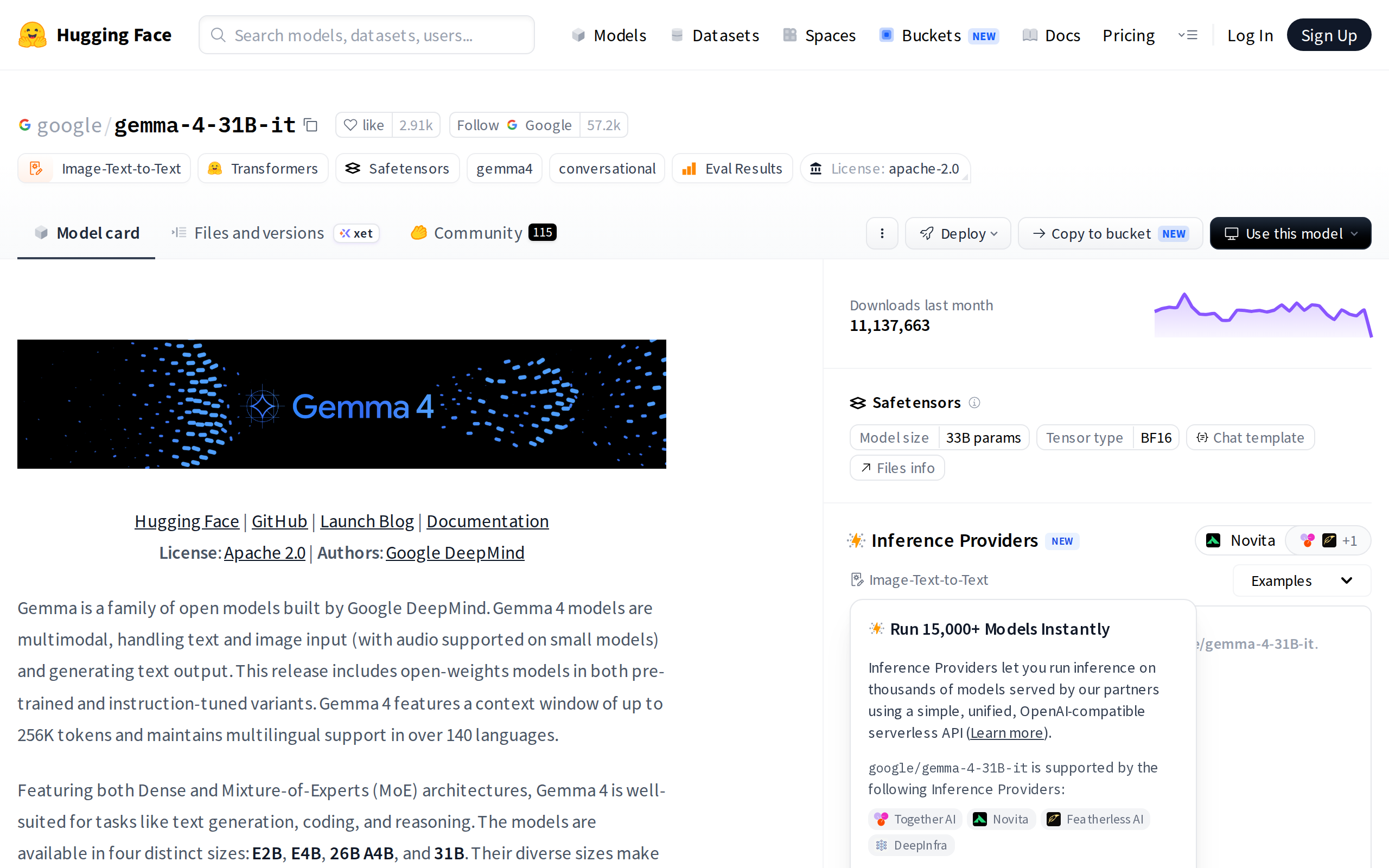Open the Buckets nav item

point(939,35)
